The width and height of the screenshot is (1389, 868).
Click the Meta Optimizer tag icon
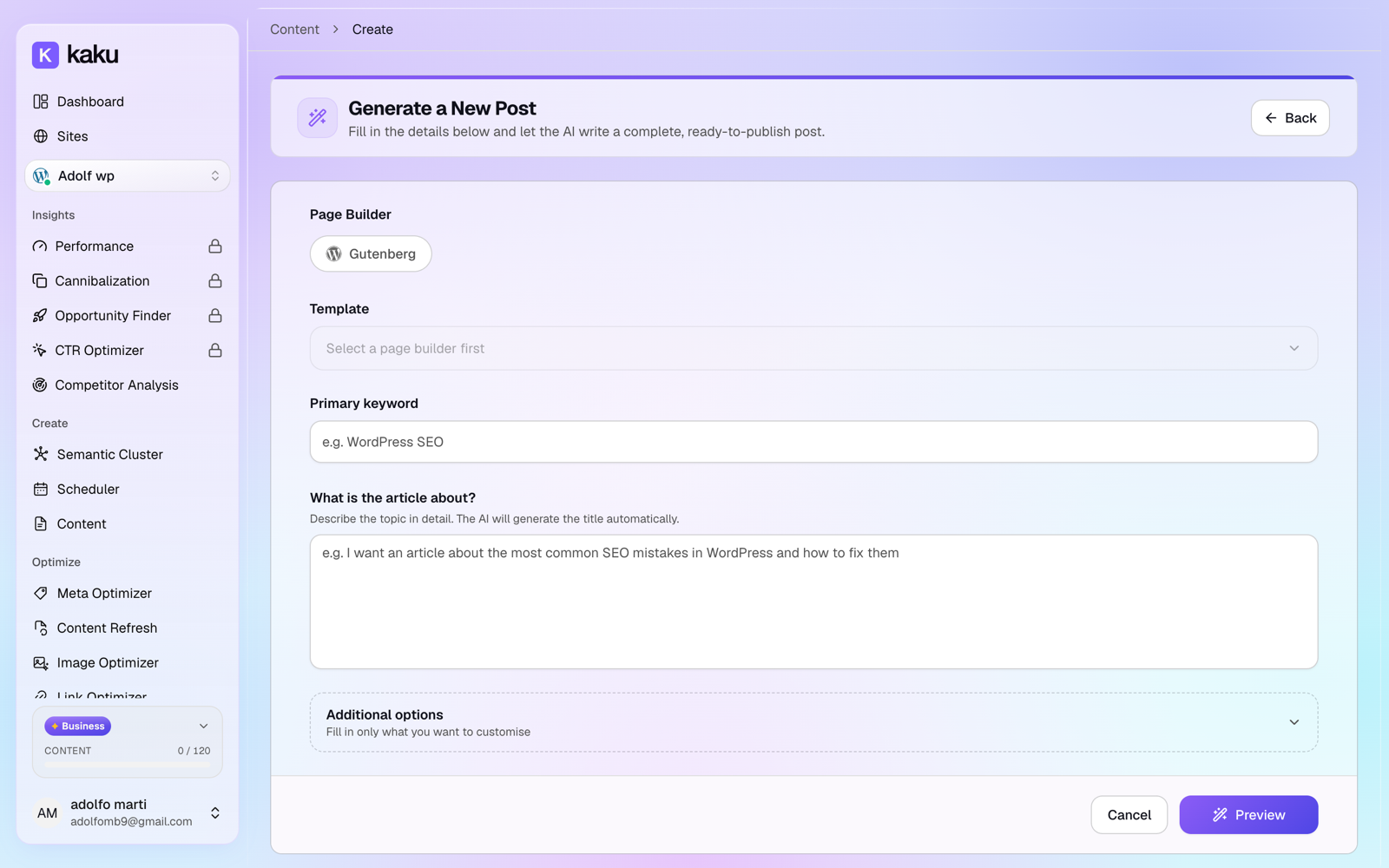coord(41,594)
